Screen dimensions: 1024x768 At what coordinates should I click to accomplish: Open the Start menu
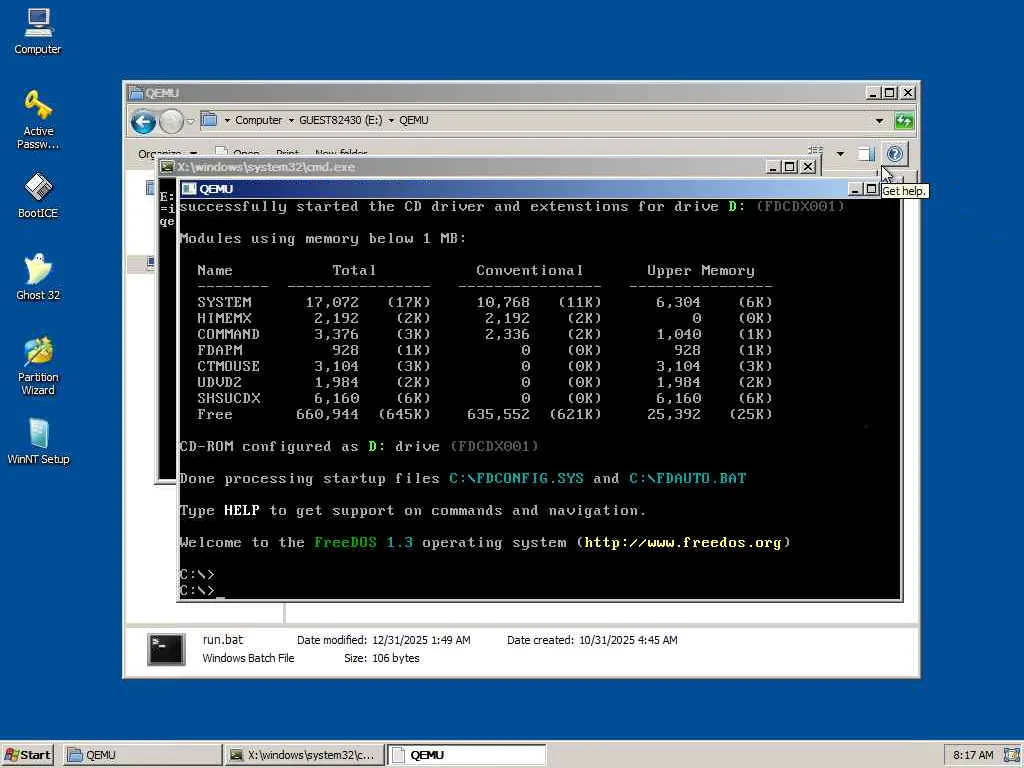[27, 755]
